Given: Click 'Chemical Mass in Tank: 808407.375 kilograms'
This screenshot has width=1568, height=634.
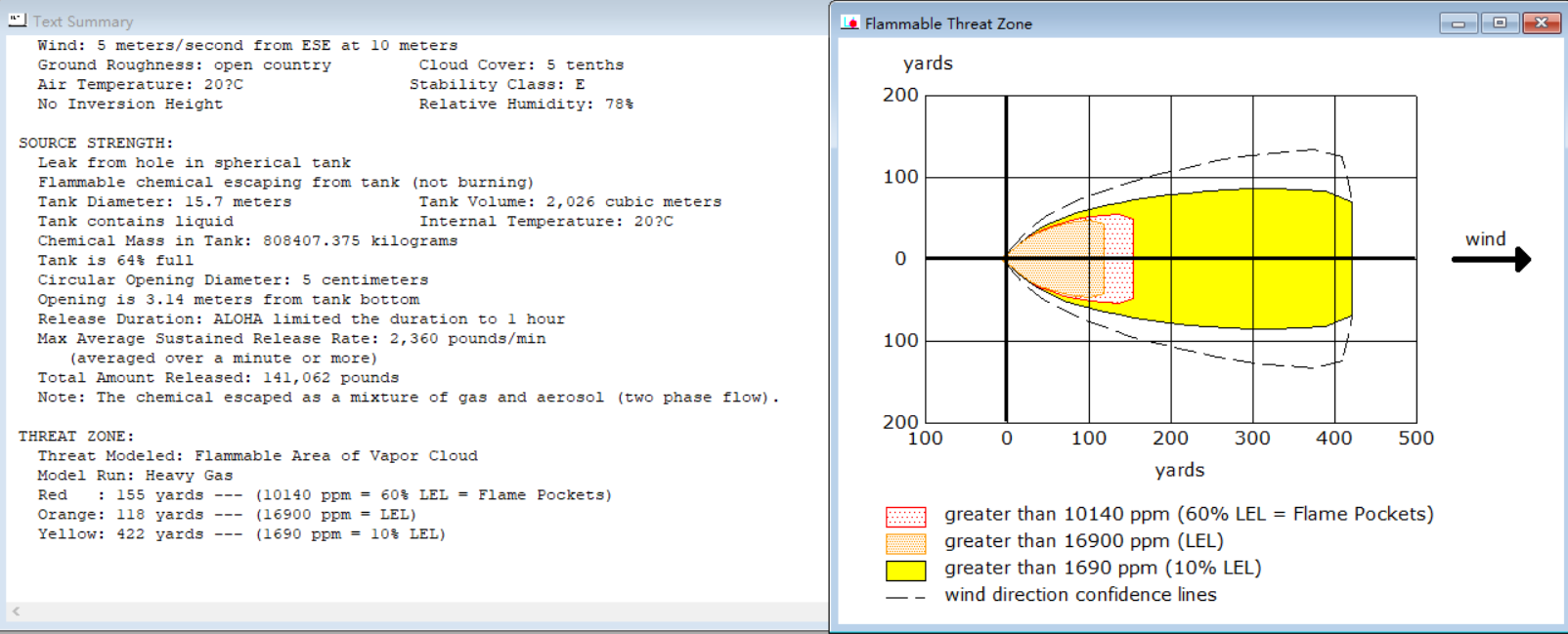Looking at the screenshot, I should [247, 241].
